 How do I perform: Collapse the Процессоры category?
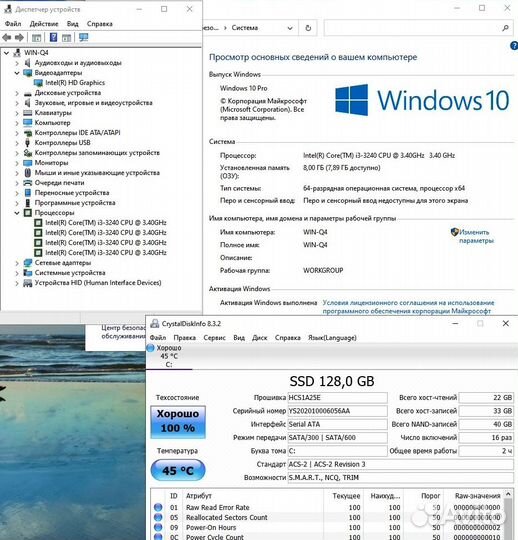[x=17, y=213]
